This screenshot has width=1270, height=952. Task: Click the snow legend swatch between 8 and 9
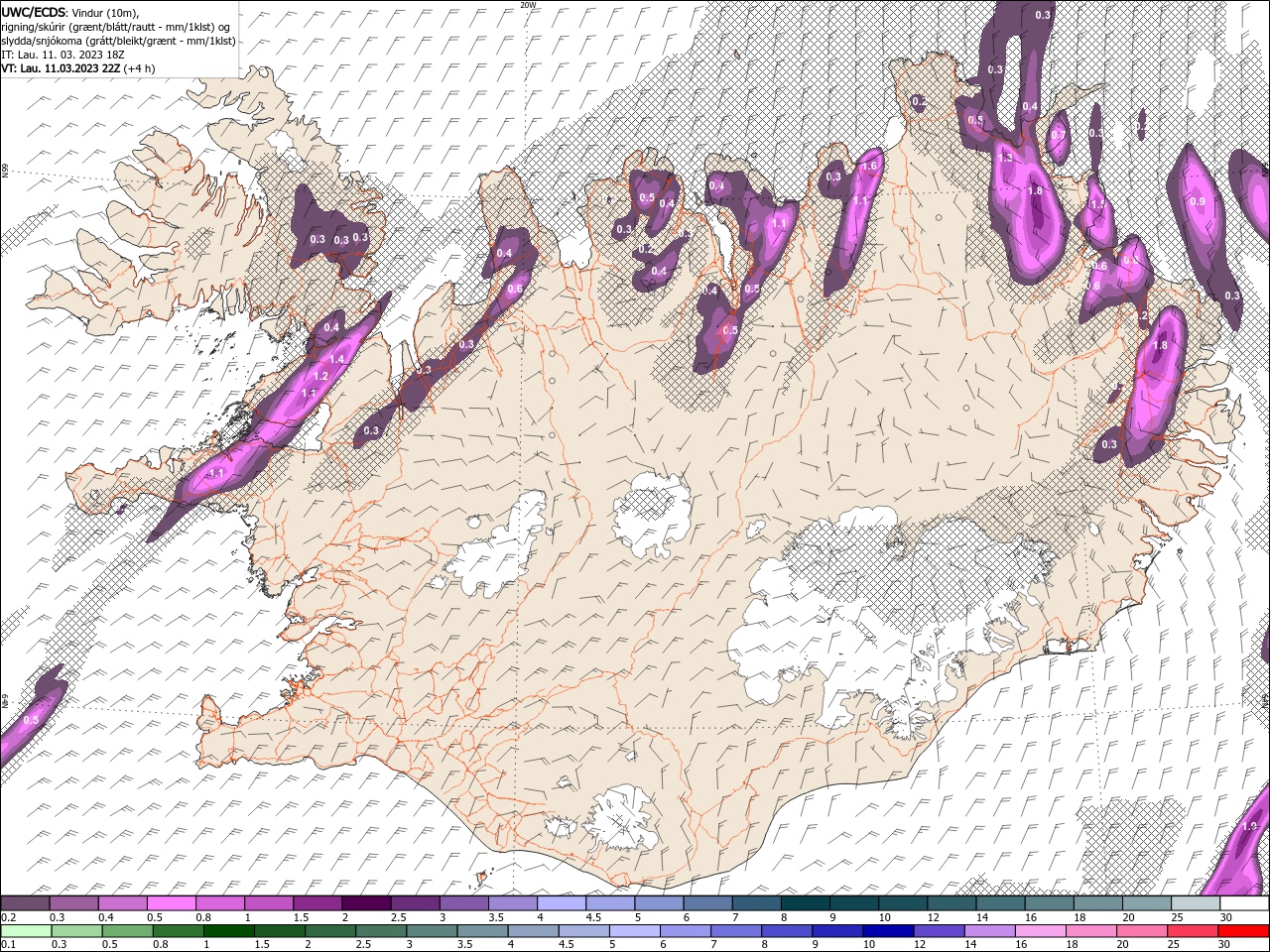[x=806, y=903]
